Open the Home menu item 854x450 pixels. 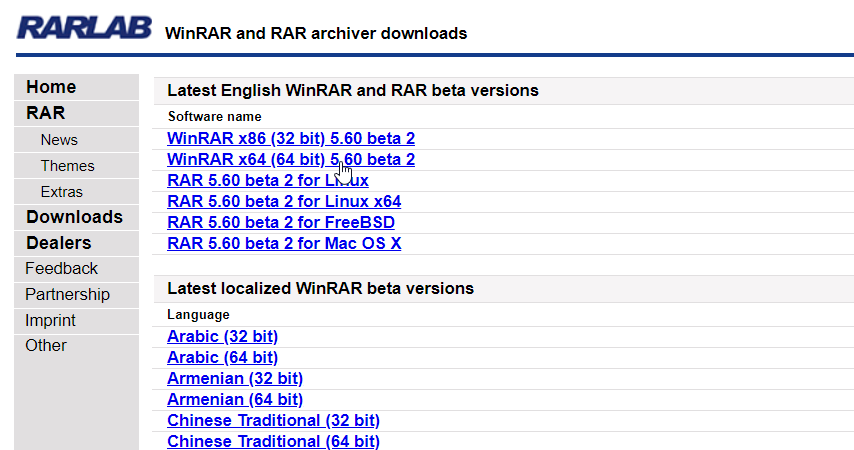[x=51, y=87]
